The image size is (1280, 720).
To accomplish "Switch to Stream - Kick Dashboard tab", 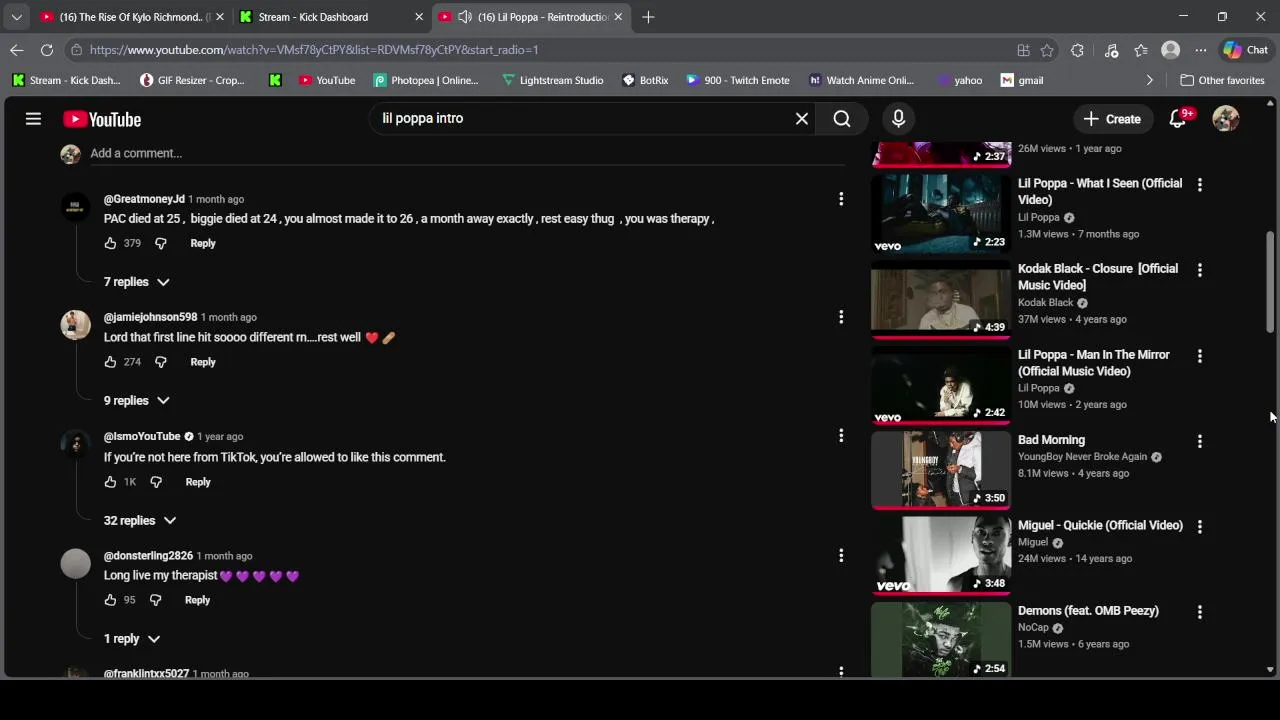I will point(331,17).
